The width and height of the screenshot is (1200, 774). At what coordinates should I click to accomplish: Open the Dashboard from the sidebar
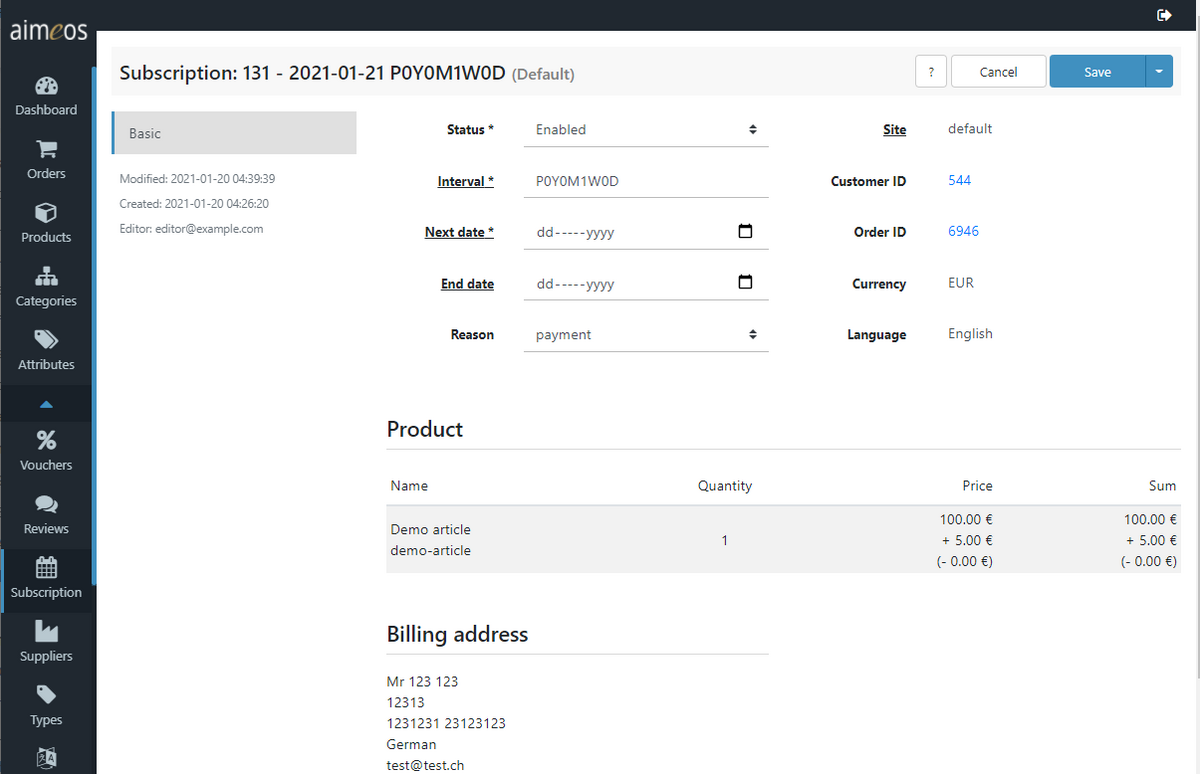(x=46, y=95)
